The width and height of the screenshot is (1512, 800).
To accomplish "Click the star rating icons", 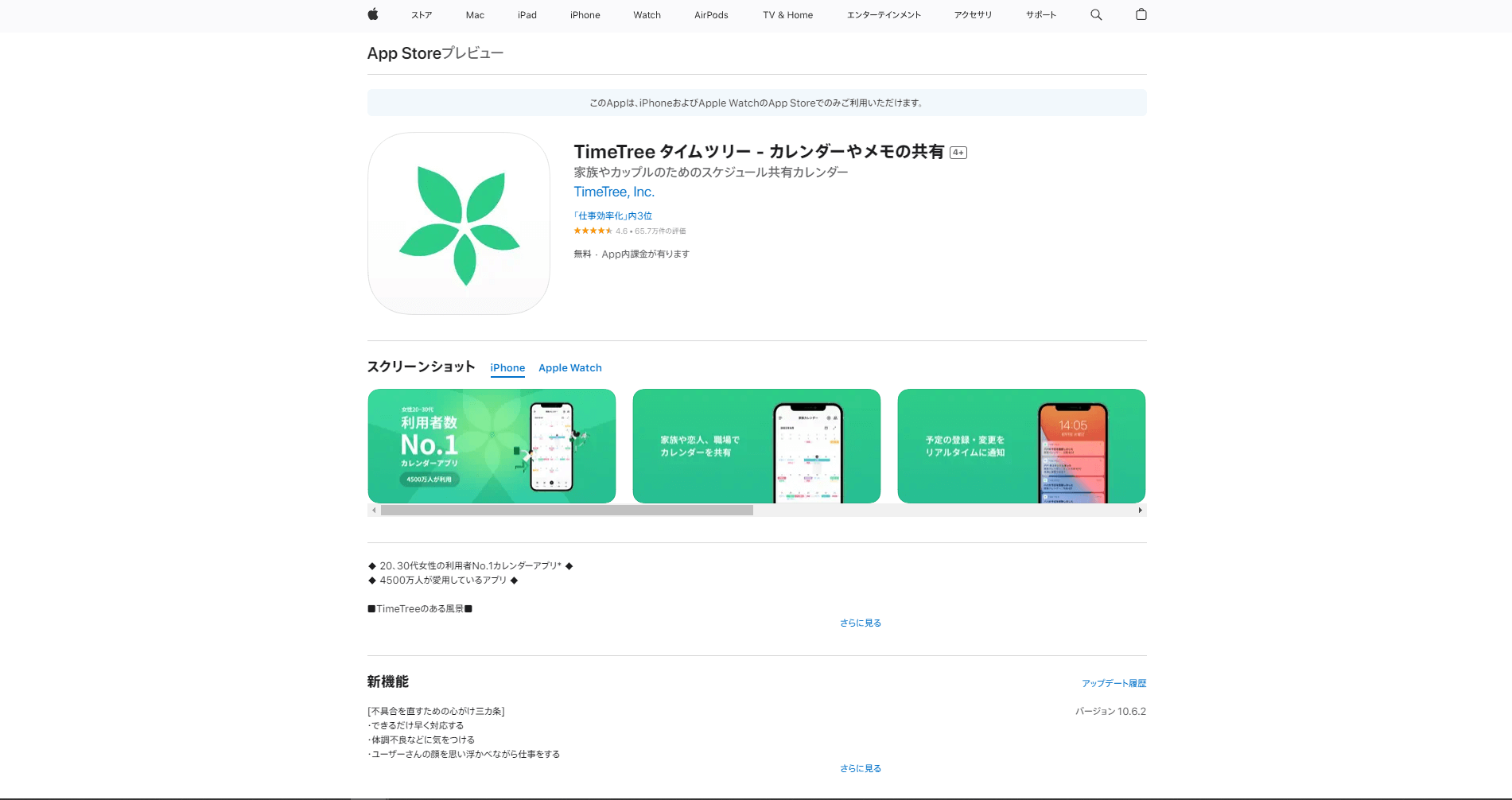I will click(x=593, y=231).
